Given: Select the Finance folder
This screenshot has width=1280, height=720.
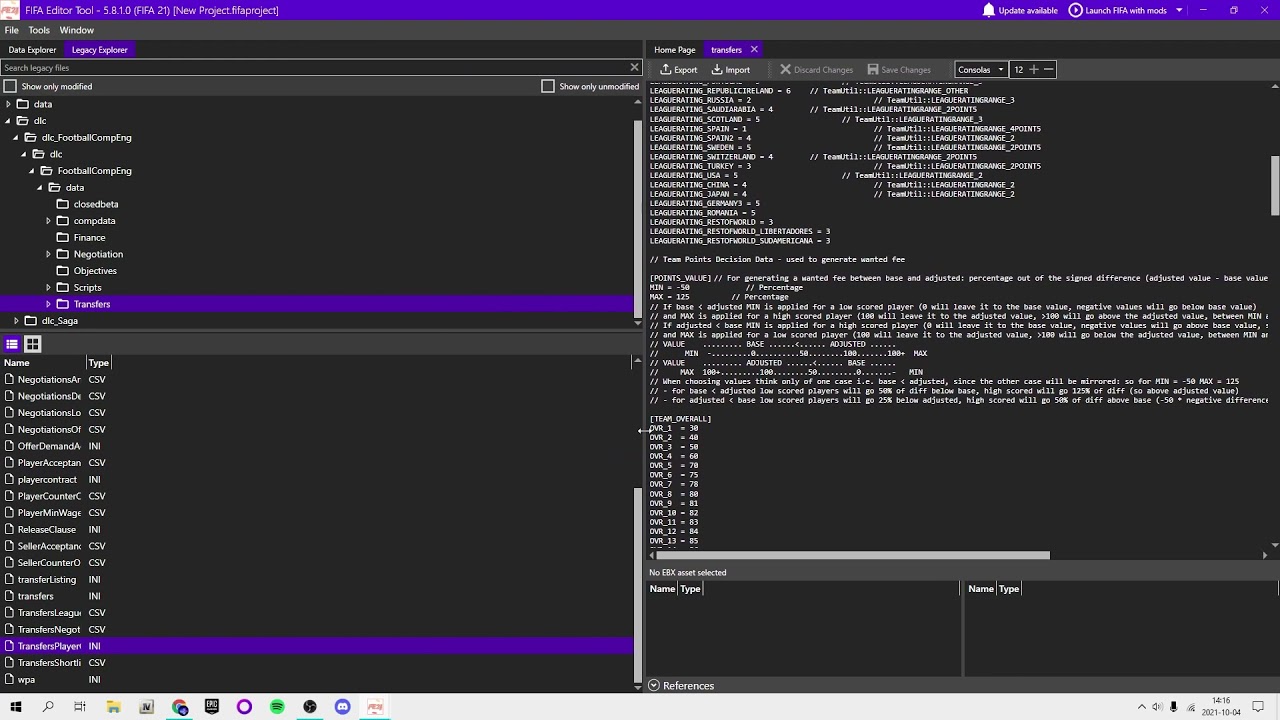Looking at the screenshot, I should [89, 237].
